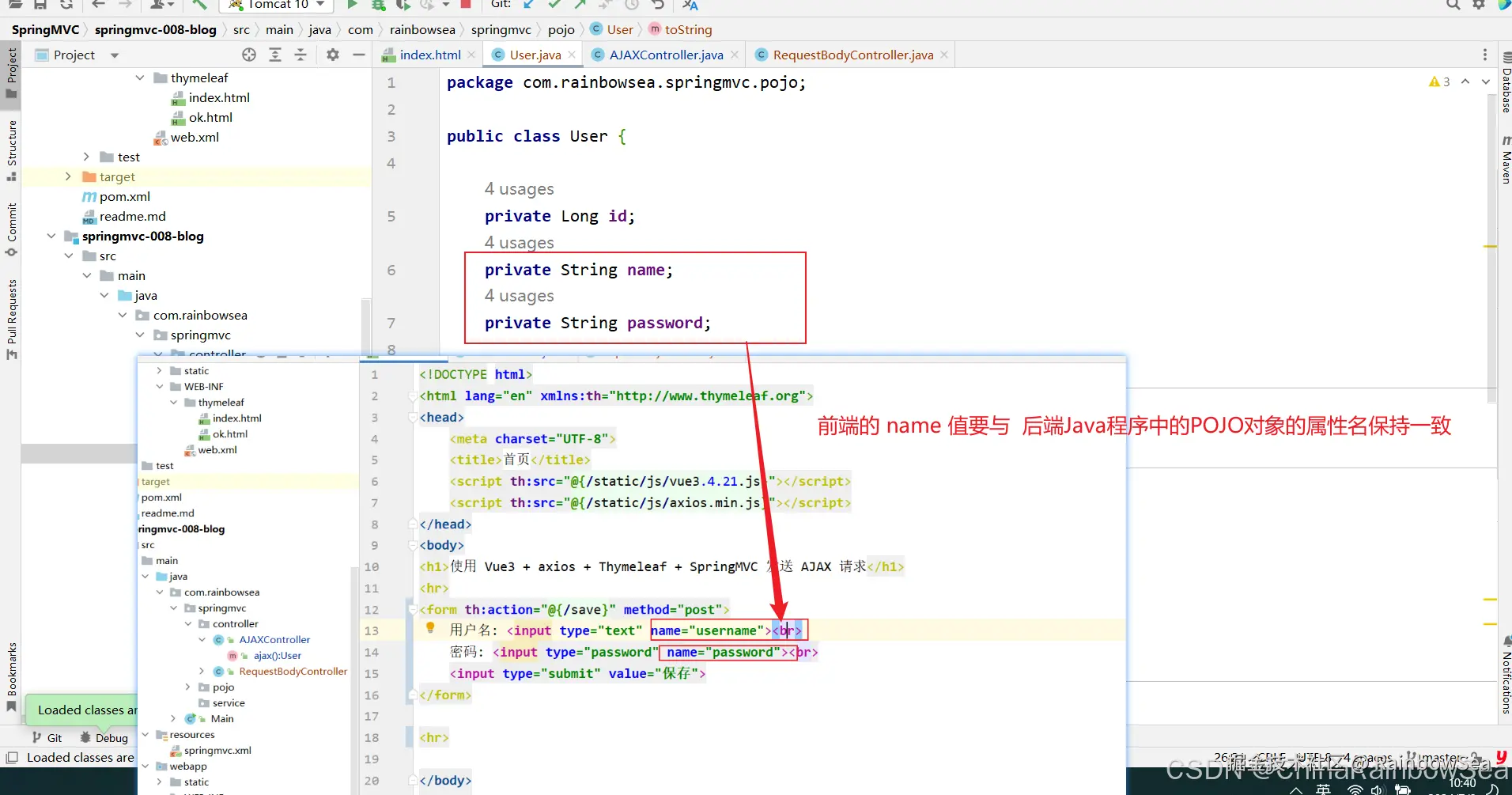Viewport: 1512px width, 795px height.
Task: Toggle the Structure tool window sidebar button
Action: tap(11, 150)
